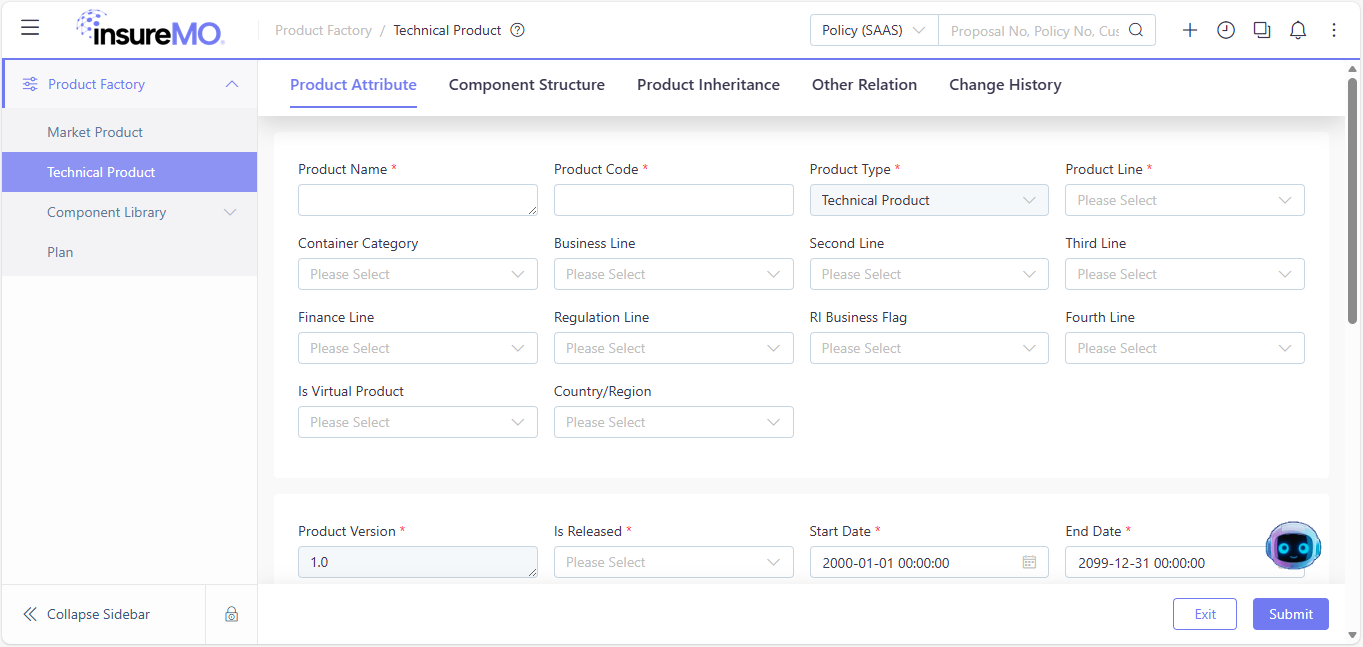Focus the Product Name text field
Image resolution: width=1363 pixels, height=647 pixels.
click(x=418, y=200)
